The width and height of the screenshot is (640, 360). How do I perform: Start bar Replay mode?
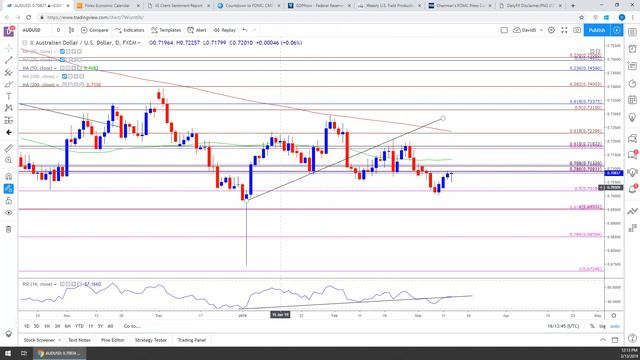225,30
